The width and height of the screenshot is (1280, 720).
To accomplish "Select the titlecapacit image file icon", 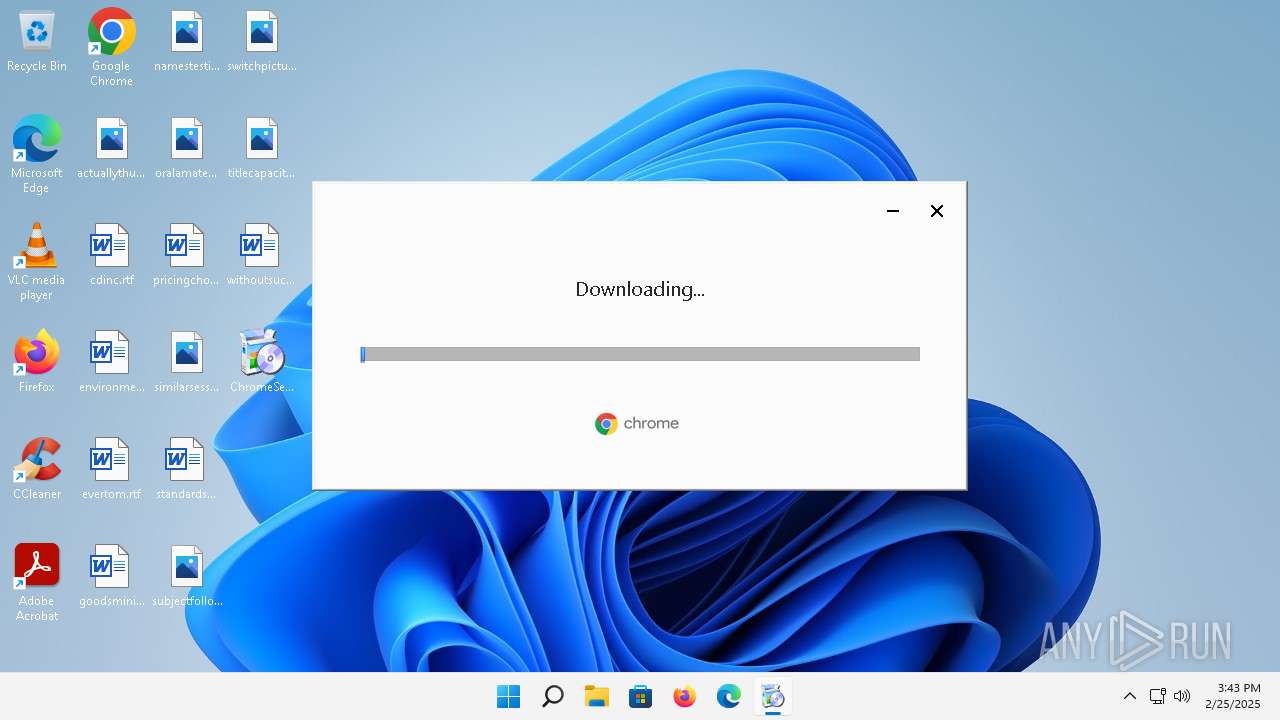I will pyautogui.click(x=261, y=149).
